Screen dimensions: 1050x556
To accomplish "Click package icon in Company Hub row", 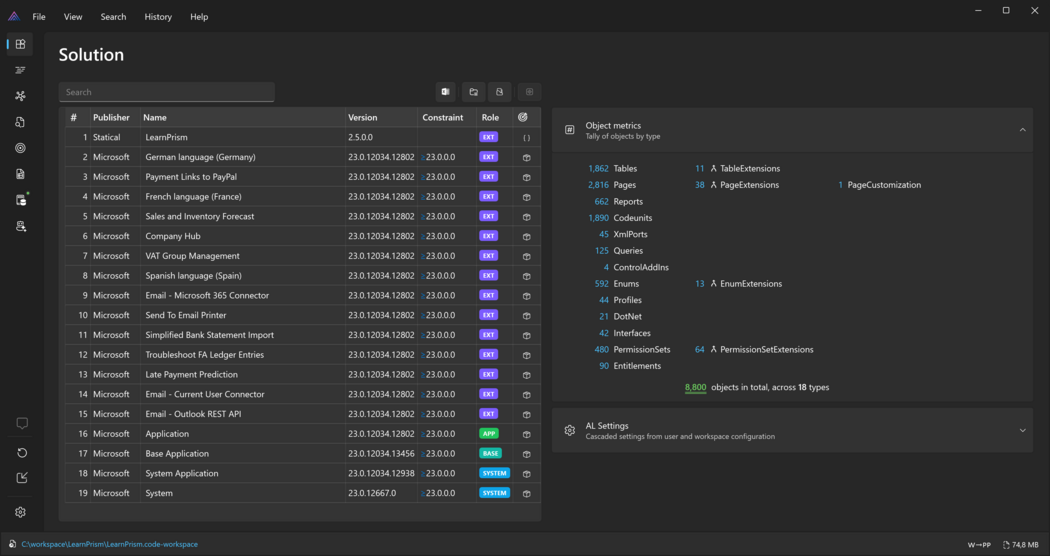I will (x=527, y=236).
